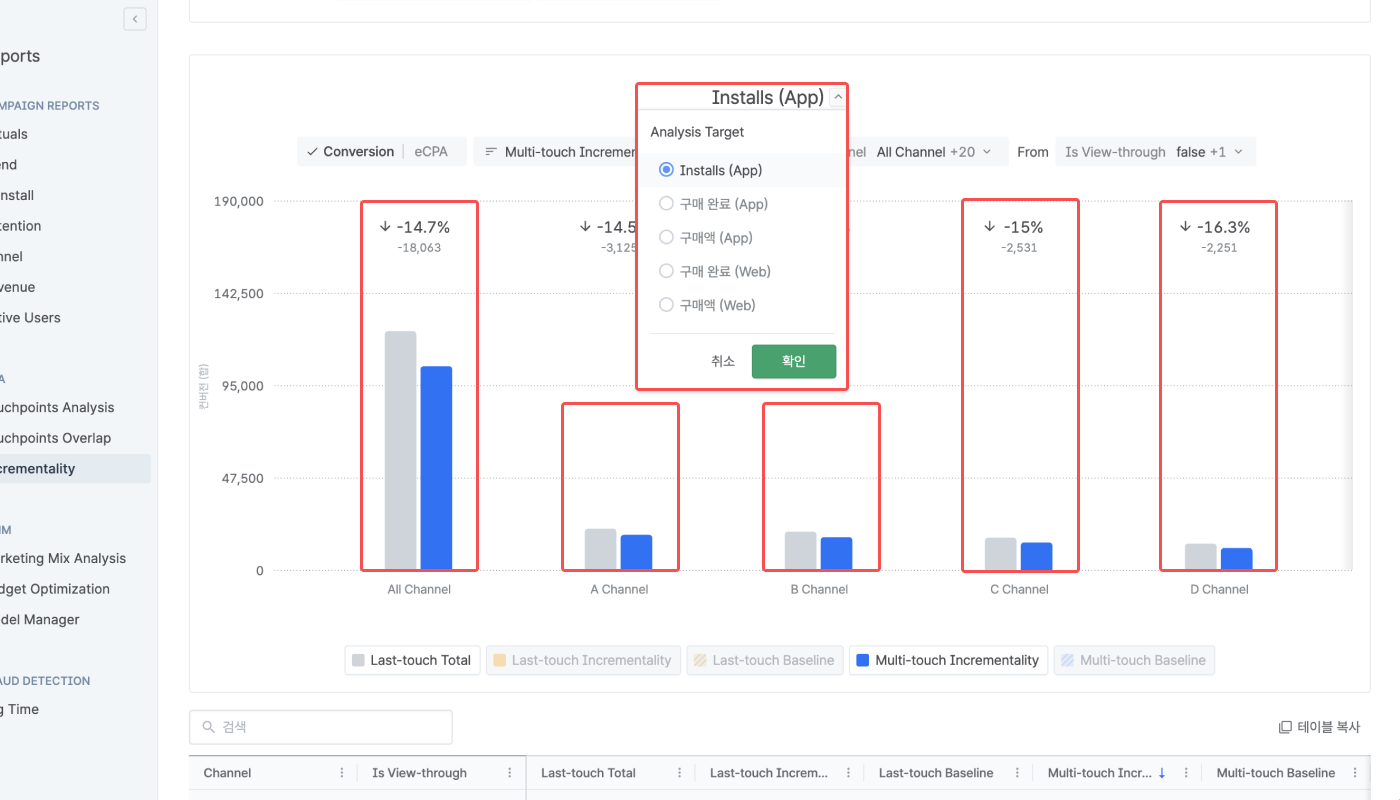
Task: Open Touchpoints Analysis in the sidebar
Action: pyautogui.click(x=57, y=408)
